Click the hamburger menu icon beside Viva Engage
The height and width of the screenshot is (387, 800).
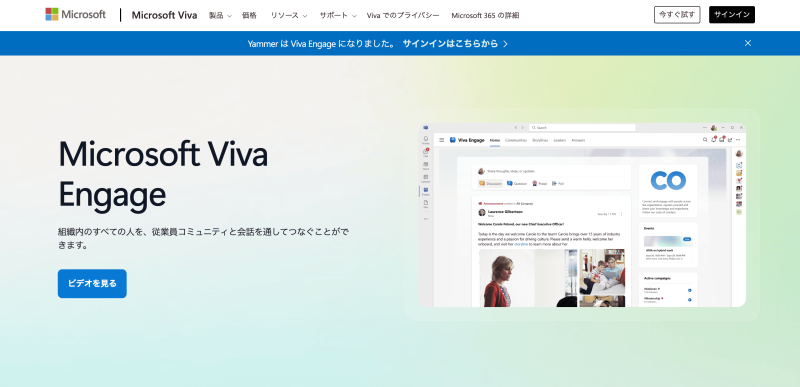pos(441,140)
